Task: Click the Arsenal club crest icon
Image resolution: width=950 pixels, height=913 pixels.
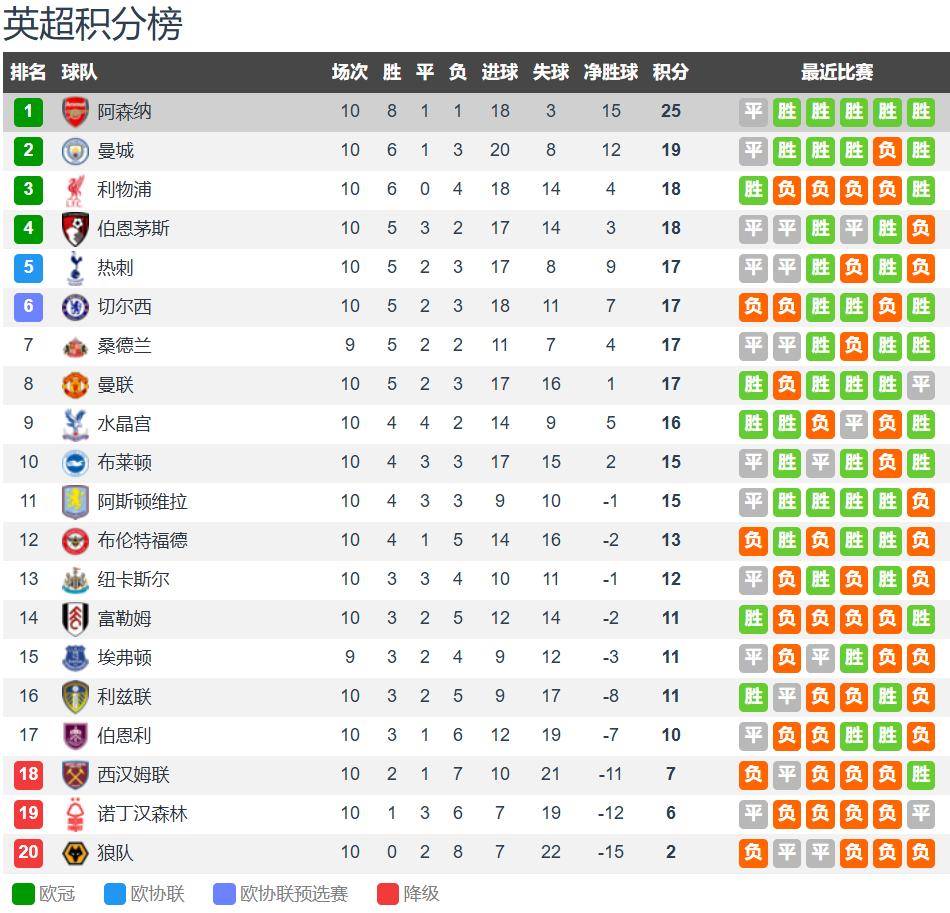Action: point(75,111)
